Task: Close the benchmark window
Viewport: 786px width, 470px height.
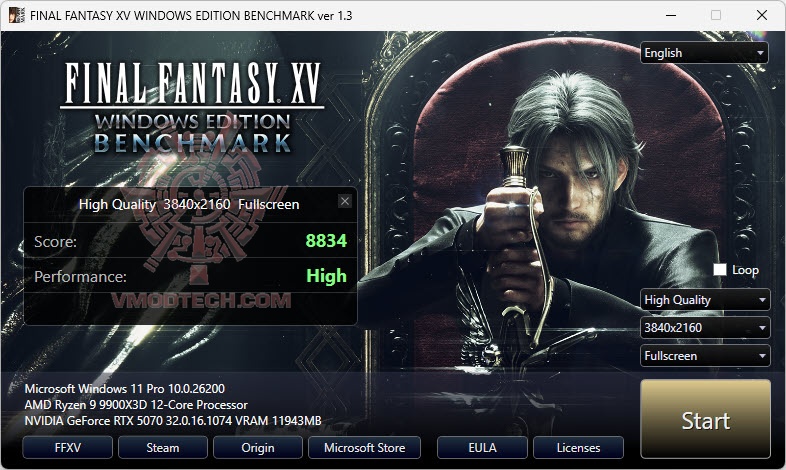Action: (x=762, y=15)
